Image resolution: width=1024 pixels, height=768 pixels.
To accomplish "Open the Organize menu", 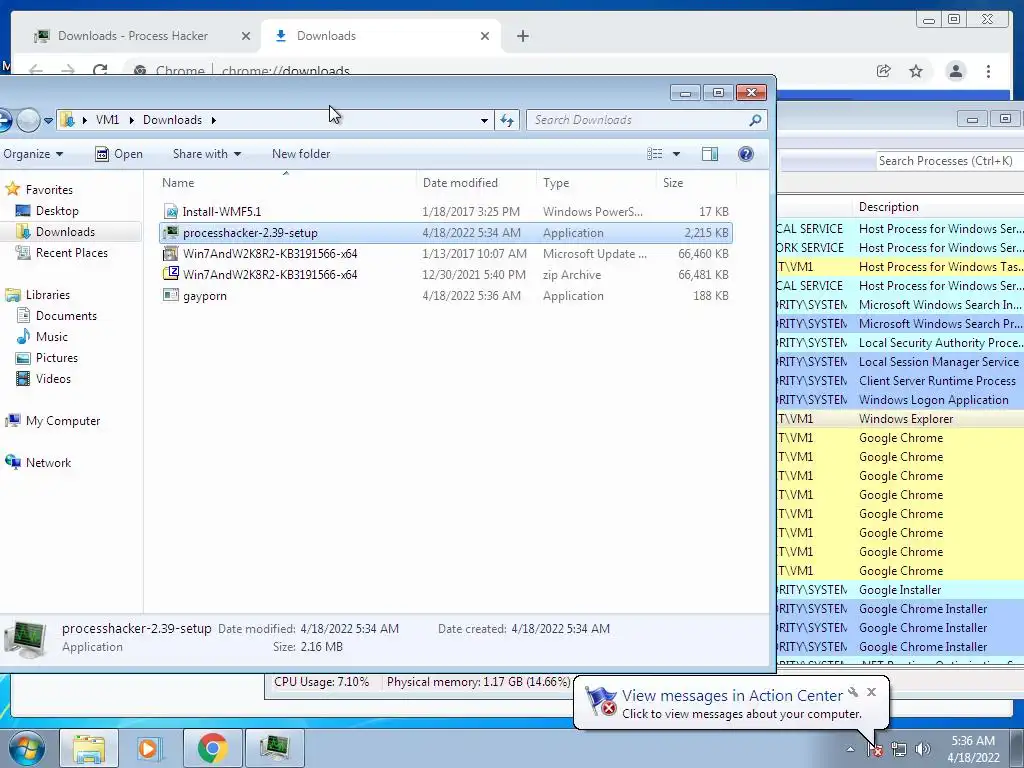I will tap(33, 154).
